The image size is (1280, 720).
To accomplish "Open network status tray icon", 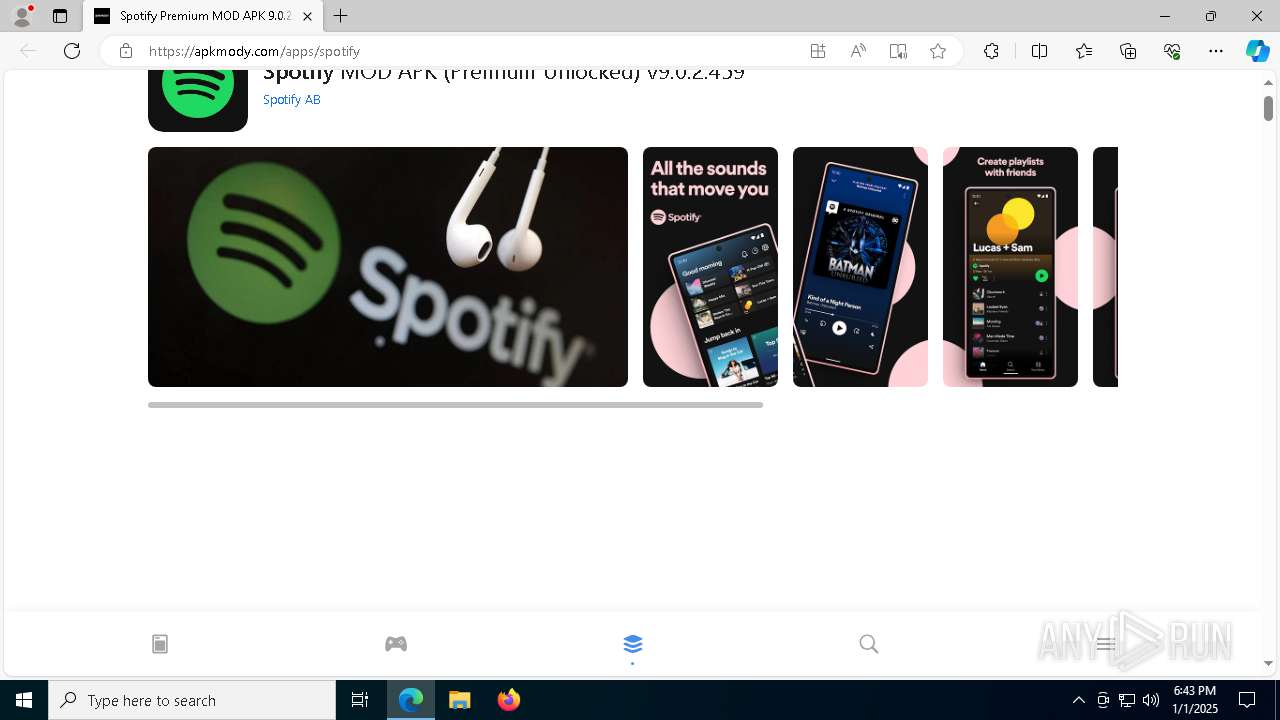I will point(1127,700).
